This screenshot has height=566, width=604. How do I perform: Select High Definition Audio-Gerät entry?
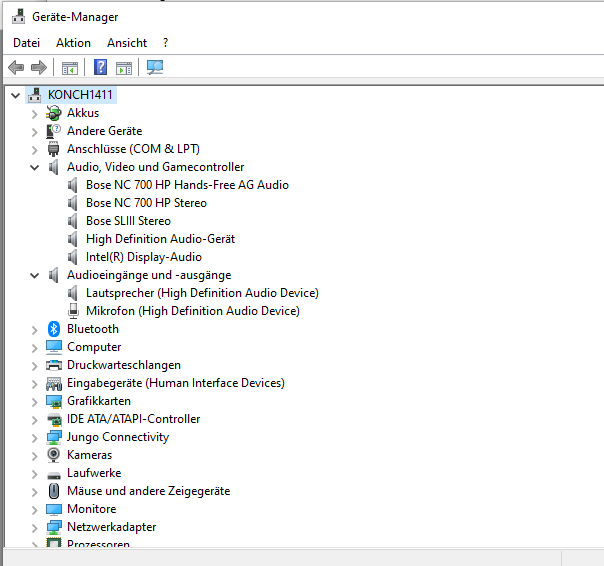[x=160, y=239]
